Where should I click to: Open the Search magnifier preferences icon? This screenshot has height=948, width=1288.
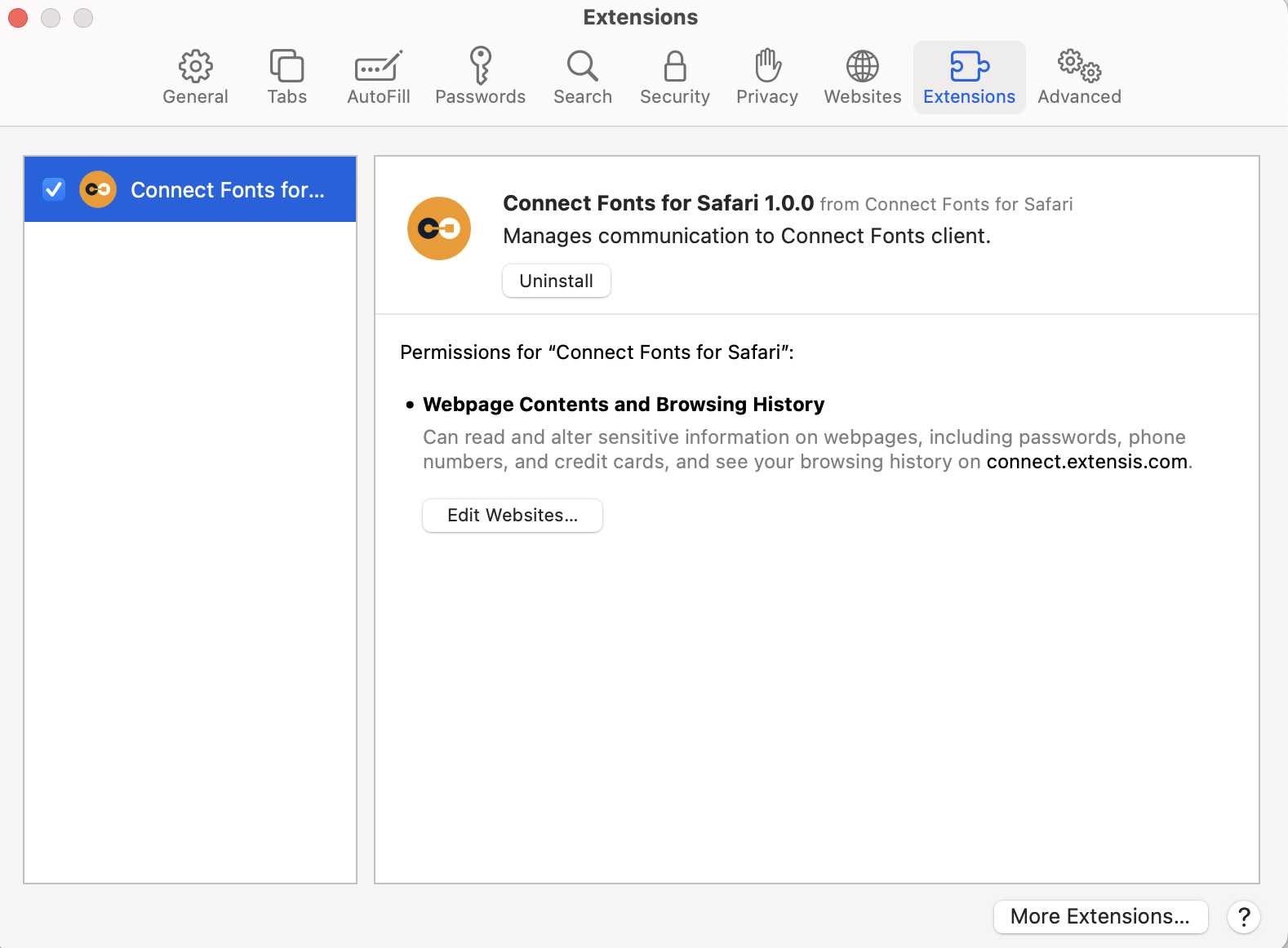point(583,66)
